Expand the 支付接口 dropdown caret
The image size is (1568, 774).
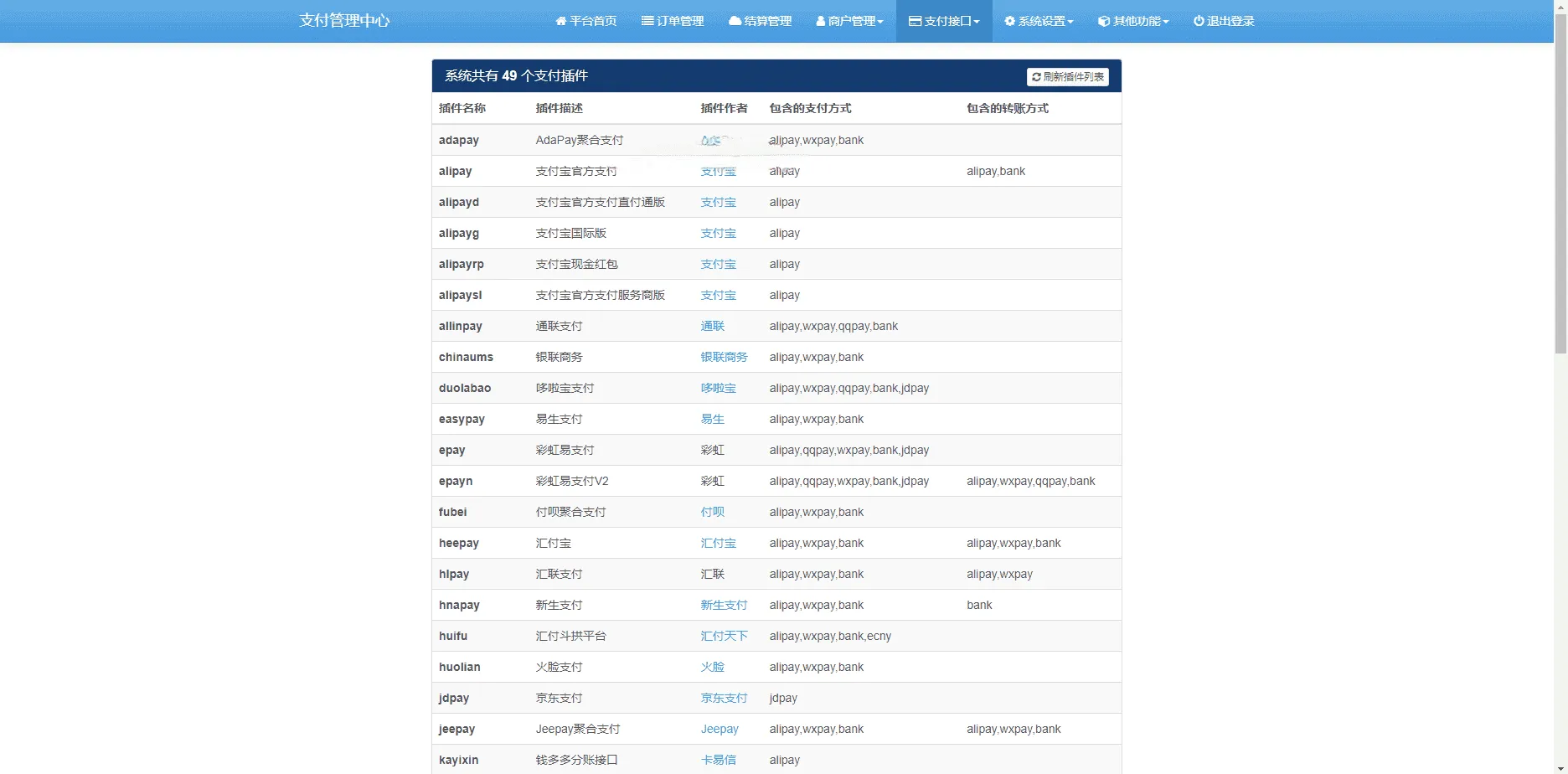977,22
